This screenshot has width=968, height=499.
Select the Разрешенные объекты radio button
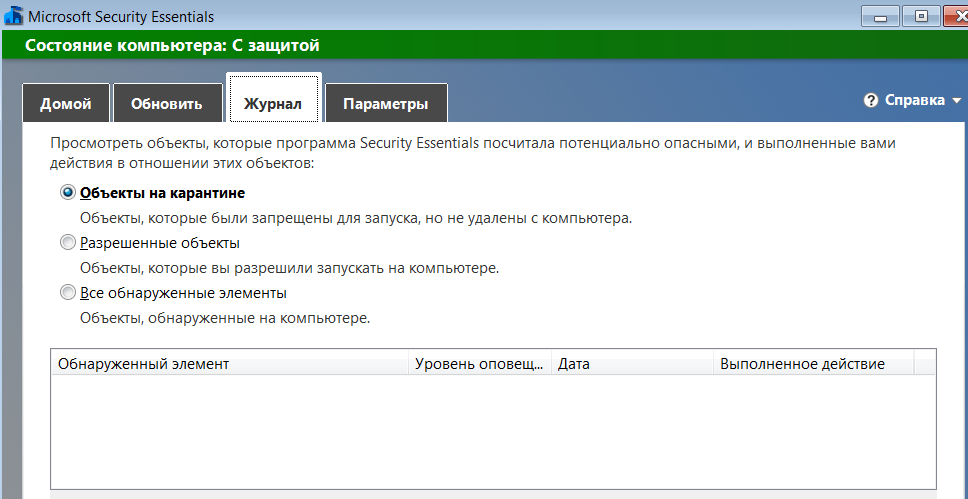pyautogui.click(x=67, y=243)
